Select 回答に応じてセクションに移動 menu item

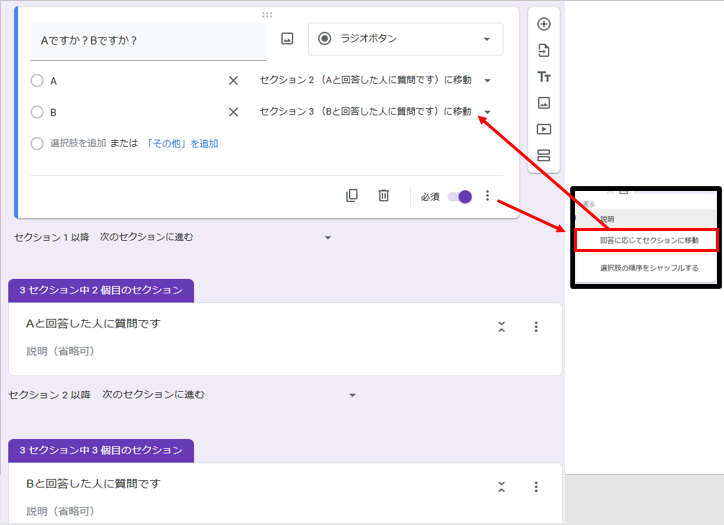(x=646, y=240)
